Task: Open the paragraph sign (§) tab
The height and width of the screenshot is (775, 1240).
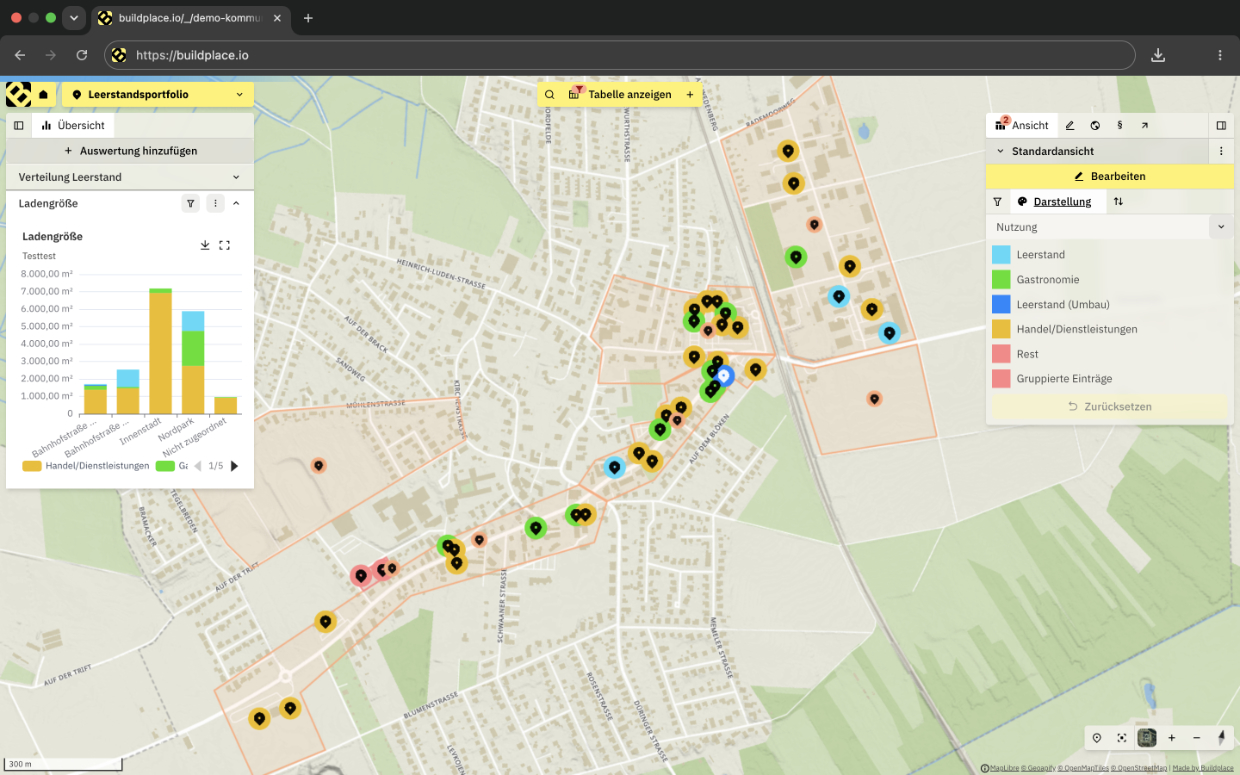Action: [x=1120, y=126]
